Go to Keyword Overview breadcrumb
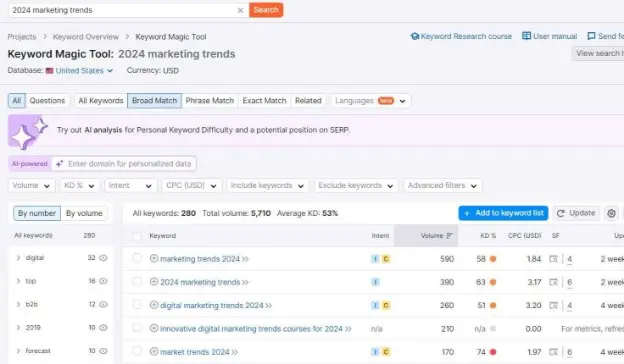The height and width of the screenshot is (364, 624). 86,37
